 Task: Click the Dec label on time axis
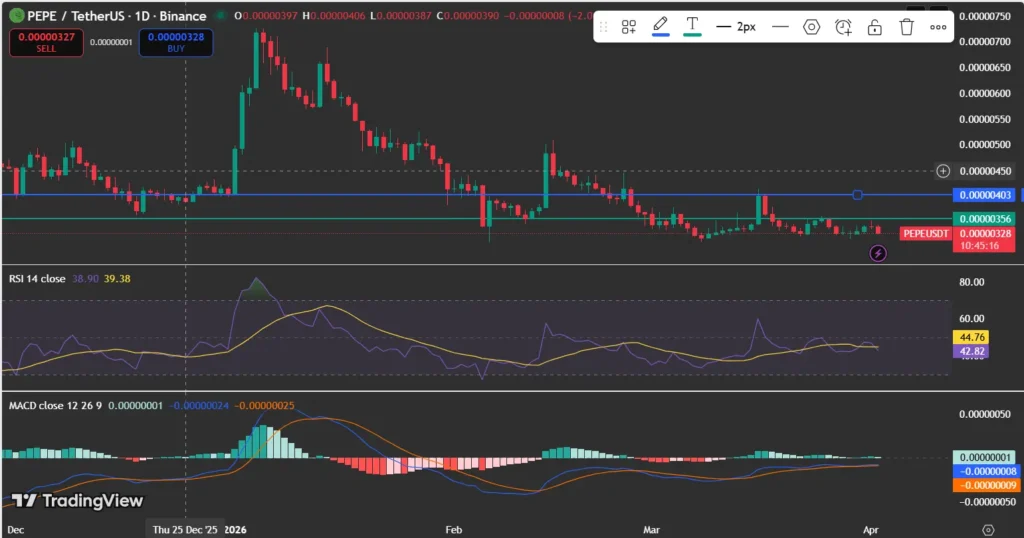[x=16, y=530]
